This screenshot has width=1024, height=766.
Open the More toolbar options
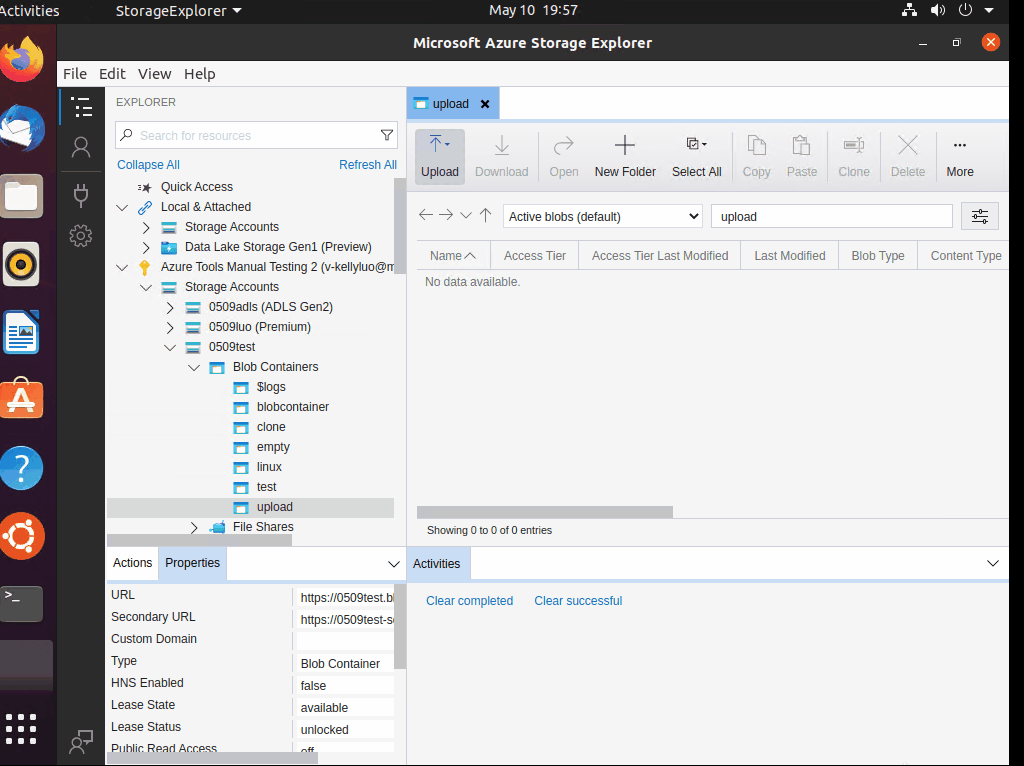point(959,156)
